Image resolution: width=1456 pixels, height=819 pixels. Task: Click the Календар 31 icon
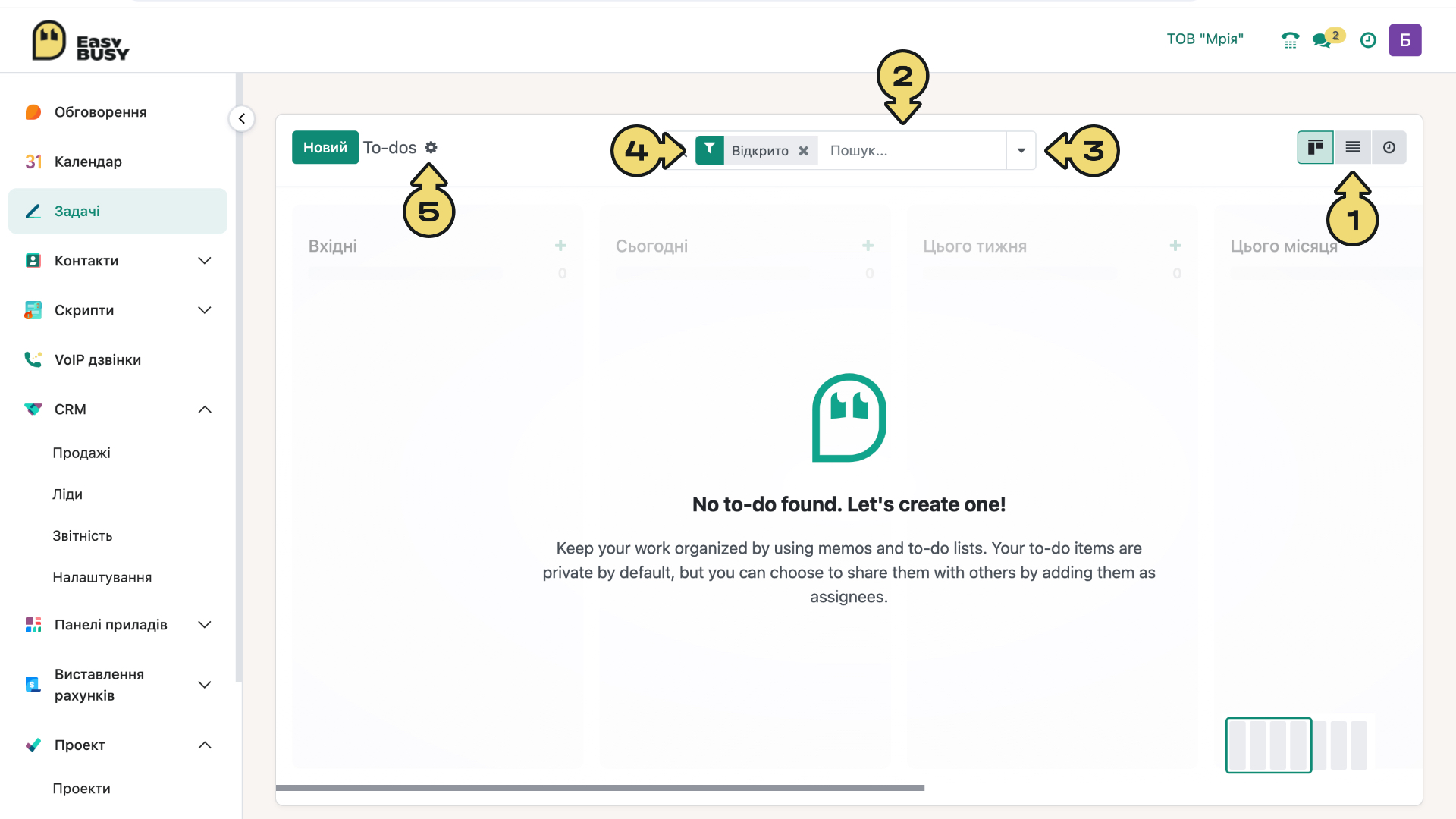pyautogui.click(x=33, y=162)
